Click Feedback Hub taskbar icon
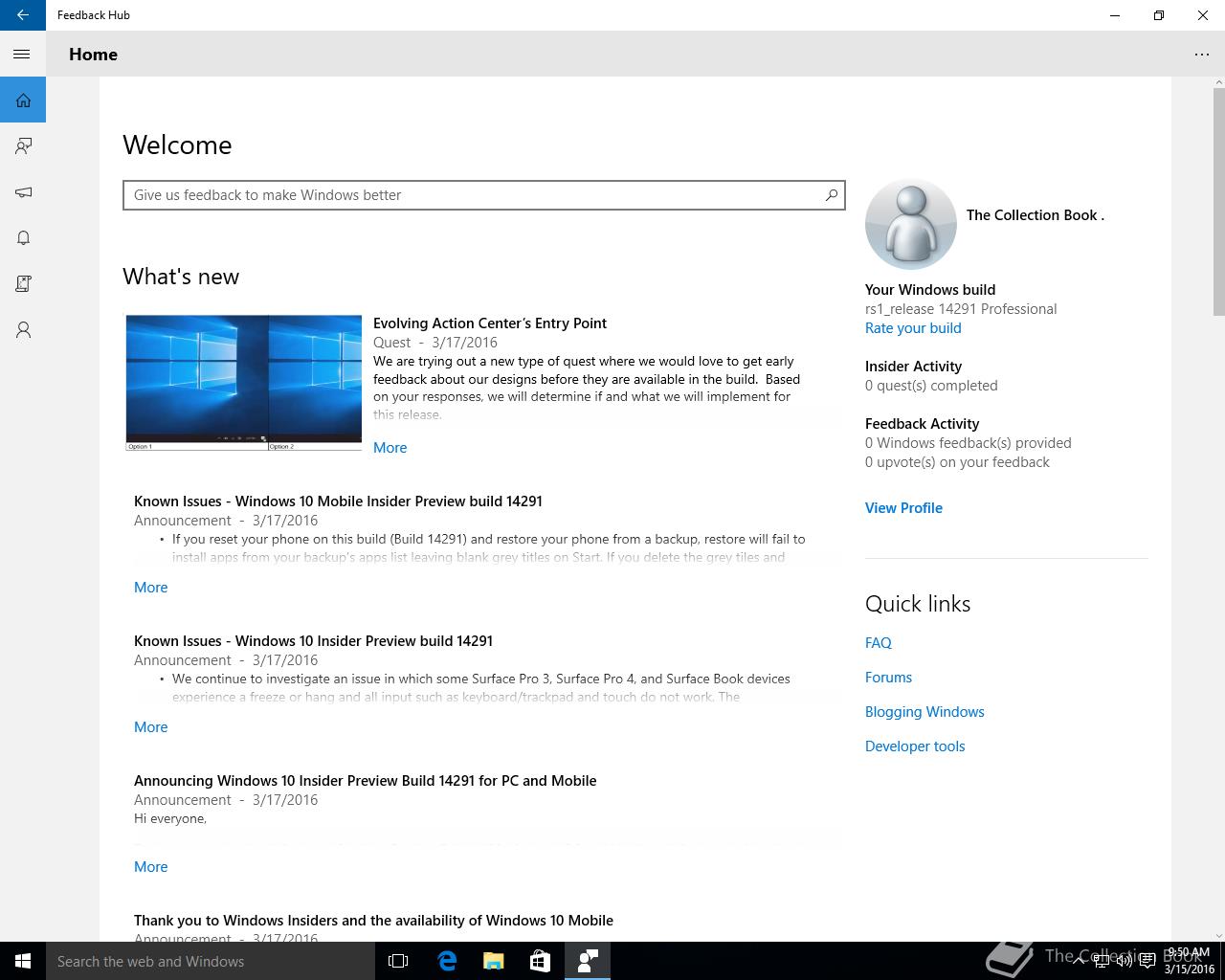Viewport: 1225px width, 980px height. tap(587, 961)
